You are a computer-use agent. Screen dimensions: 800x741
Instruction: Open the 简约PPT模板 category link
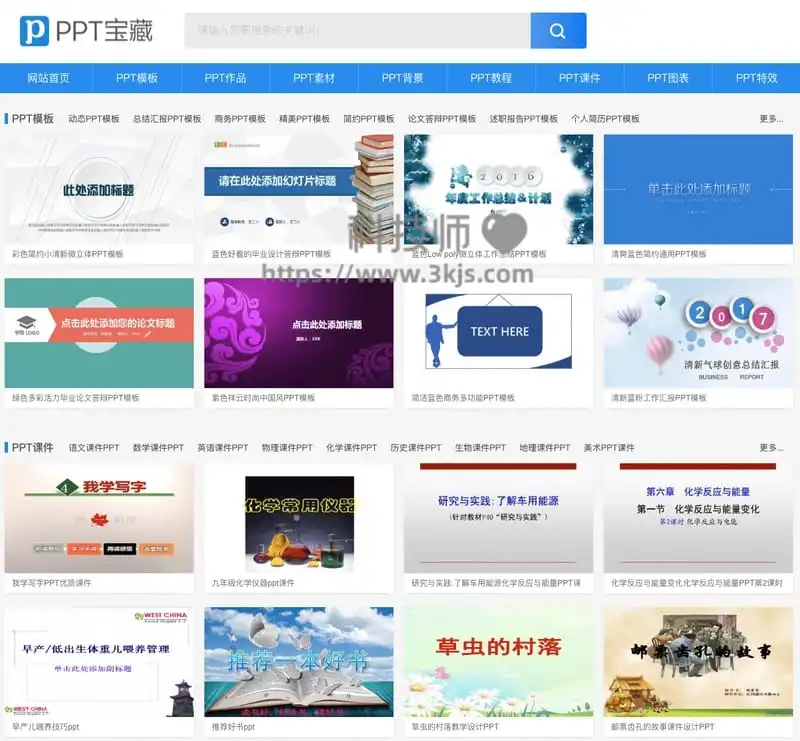(x=369, y=119)
